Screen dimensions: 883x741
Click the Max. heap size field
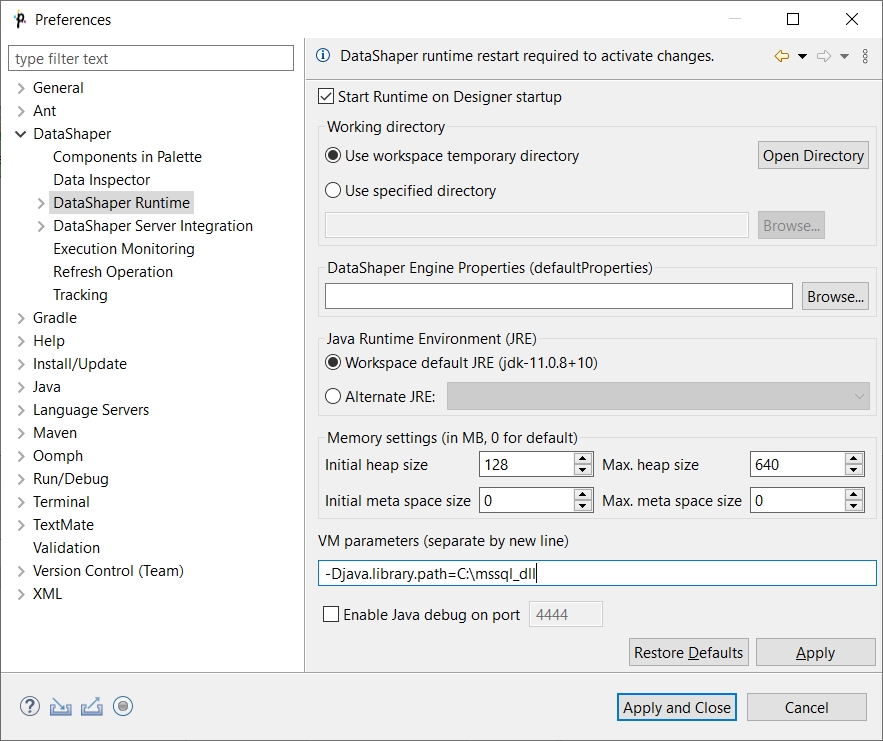[x=797, y=465]
